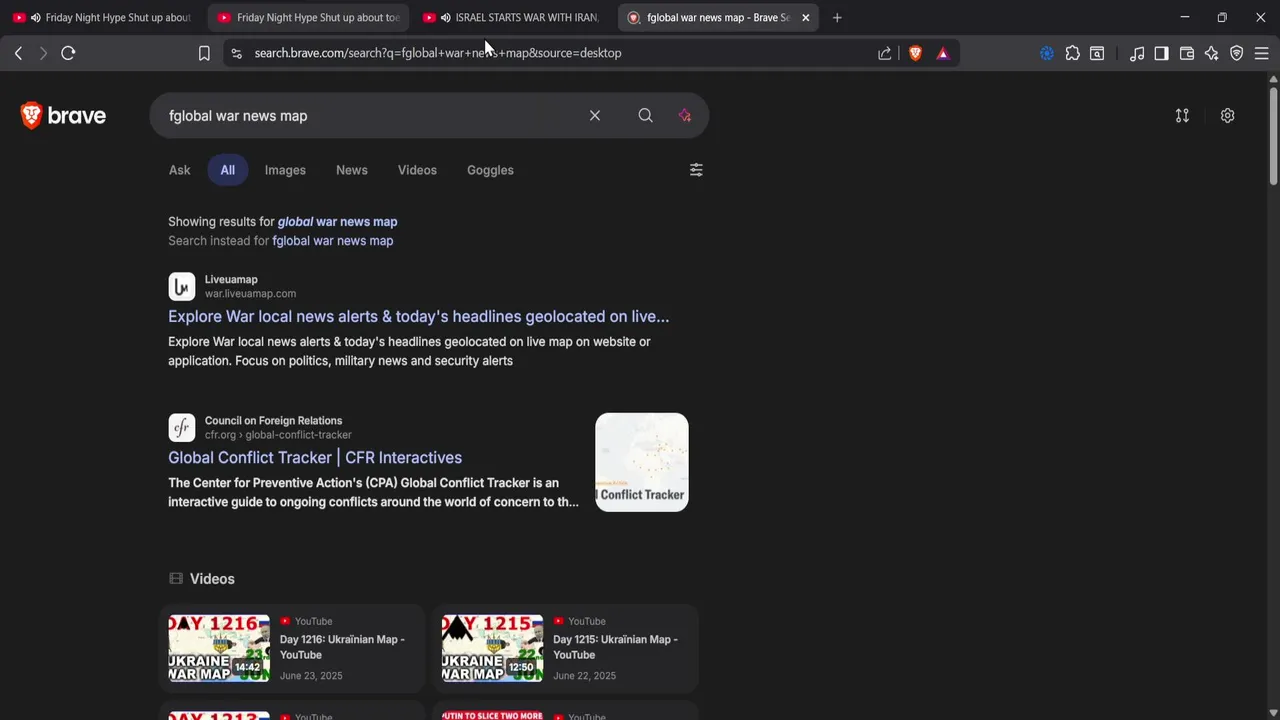This screenshot has height=720, width=1280.
Task: Search instead for 'fglobal war news map'
Action: tap(333, 241)
